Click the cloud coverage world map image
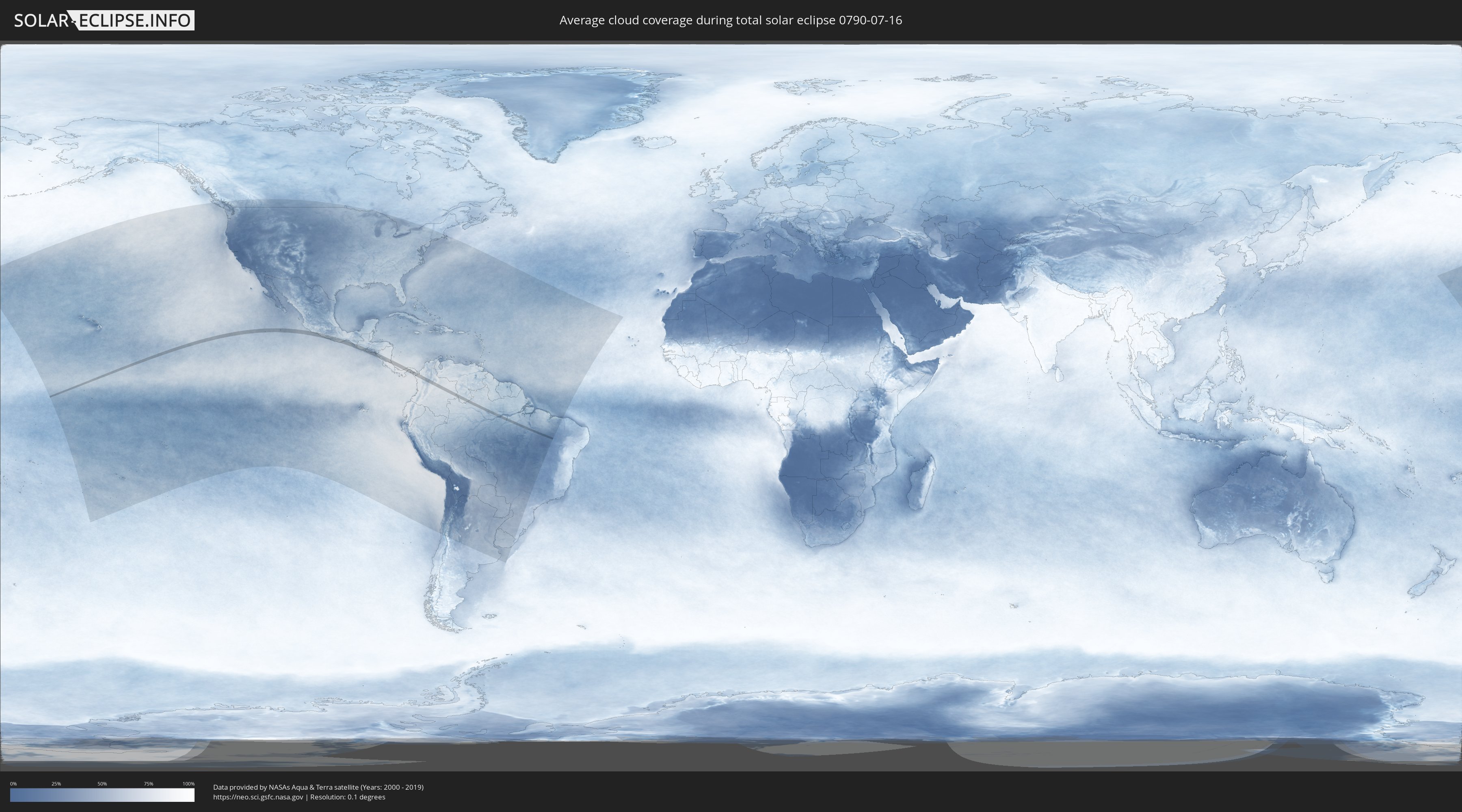This screenshot has height=812, width=1462. click(731, 406)
